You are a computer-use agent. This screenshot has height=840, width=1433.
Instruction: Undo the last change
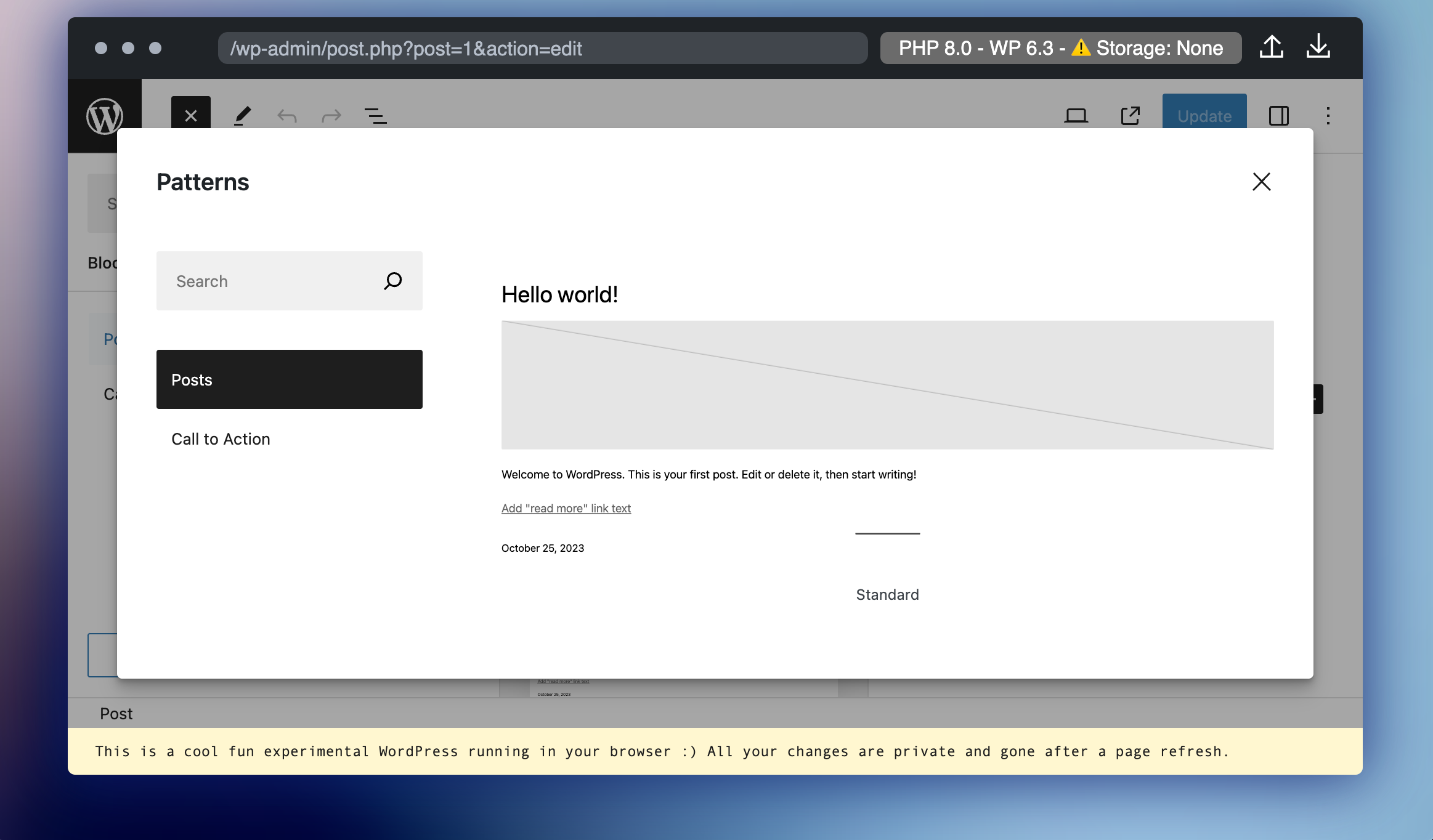[x=286, y=116]
